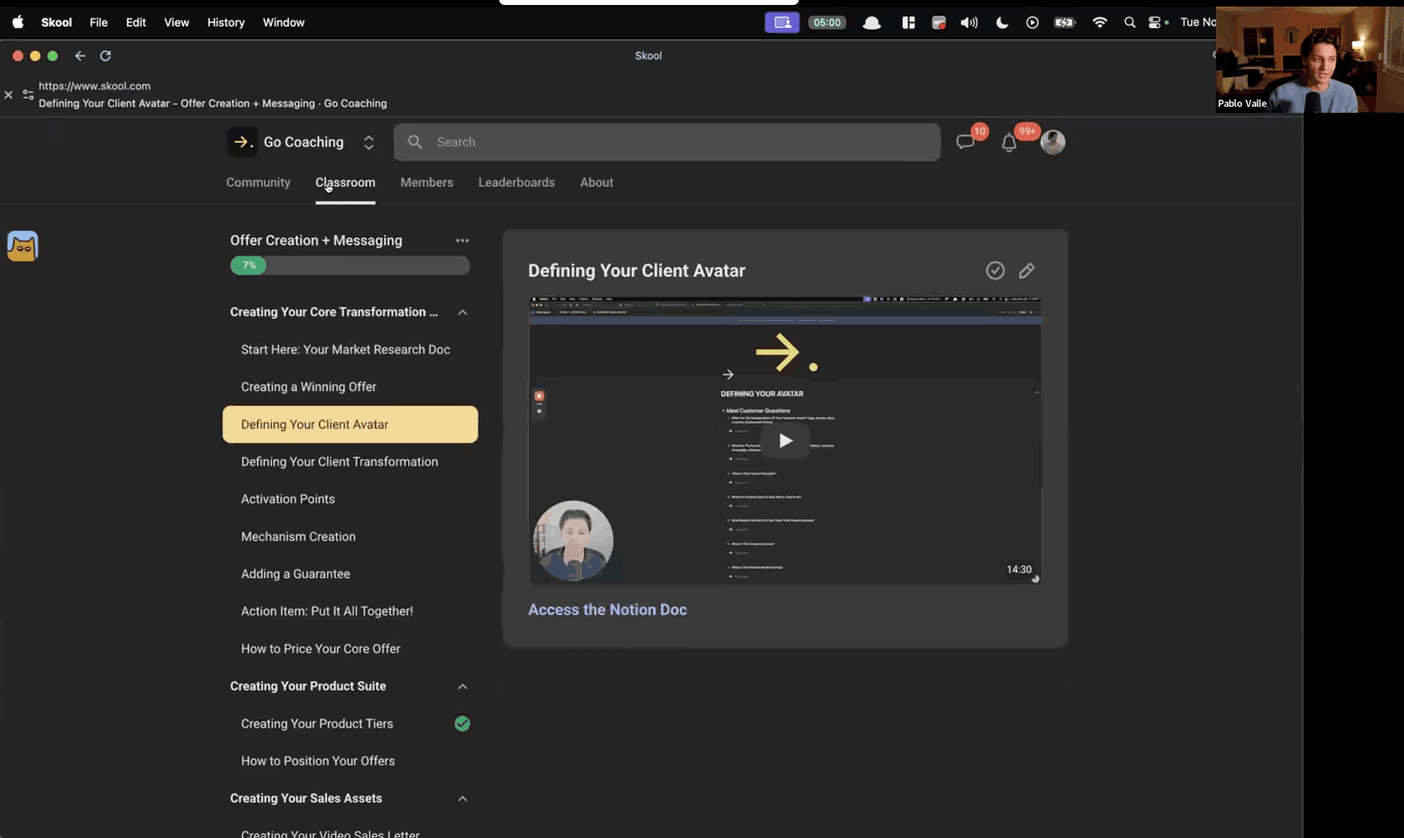This screenshot has width=1404, height=838.
Task: Select the Classroom tab
Action: [345, 182]
